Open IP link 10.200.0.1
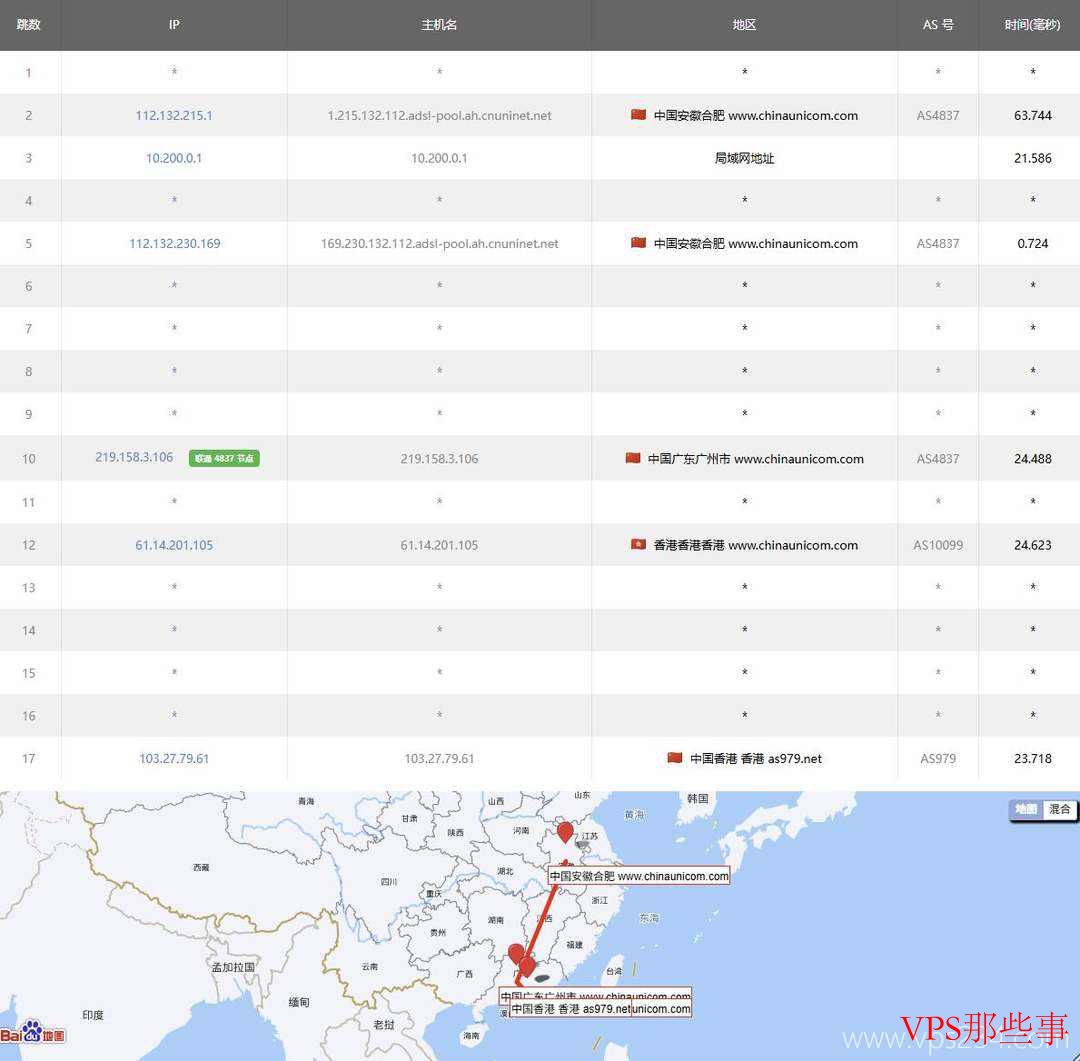 click(174, 158)
